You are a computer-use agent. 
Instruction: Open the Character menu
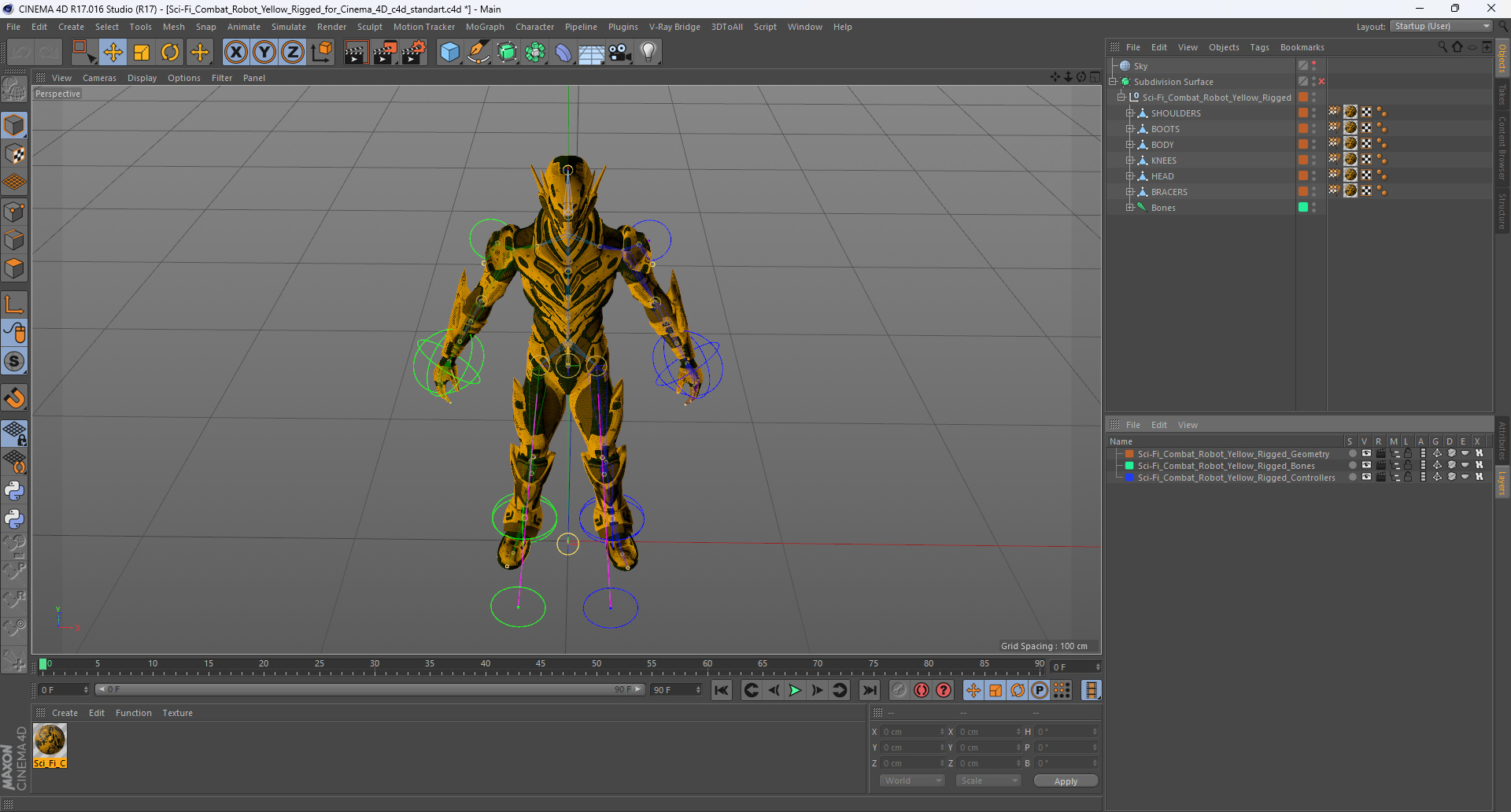pos(534,27)
